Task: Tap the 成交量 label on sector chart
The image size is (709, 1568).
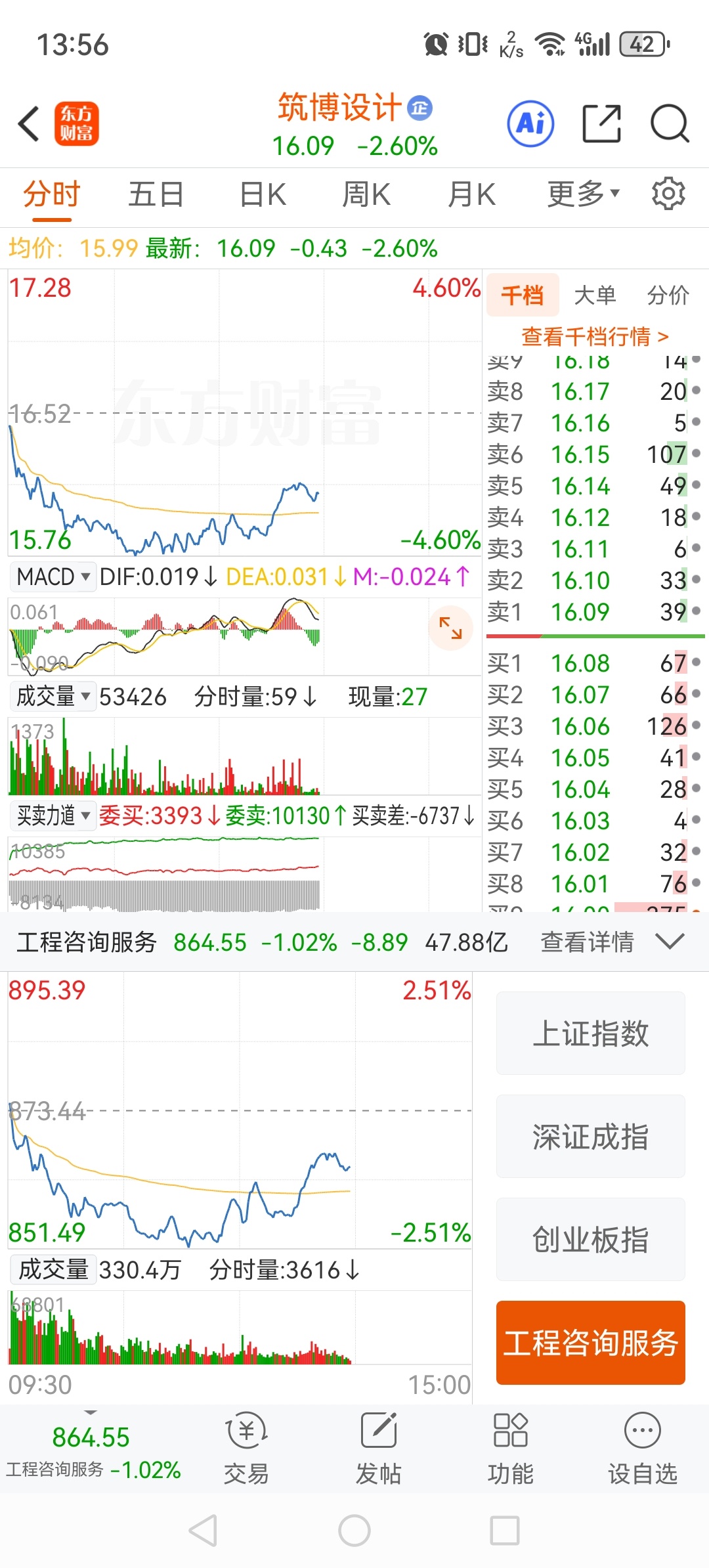Action: tap(53, 1269)
